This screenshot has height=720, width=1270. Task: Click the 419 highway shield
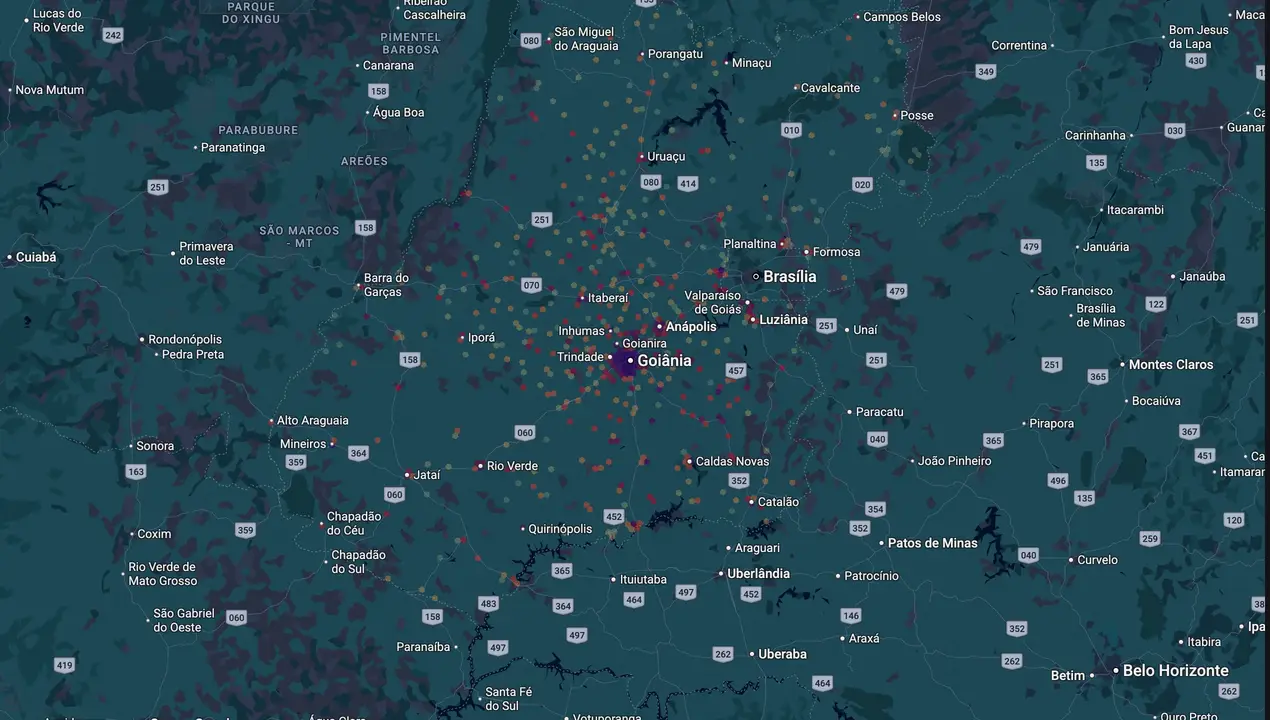64,665
